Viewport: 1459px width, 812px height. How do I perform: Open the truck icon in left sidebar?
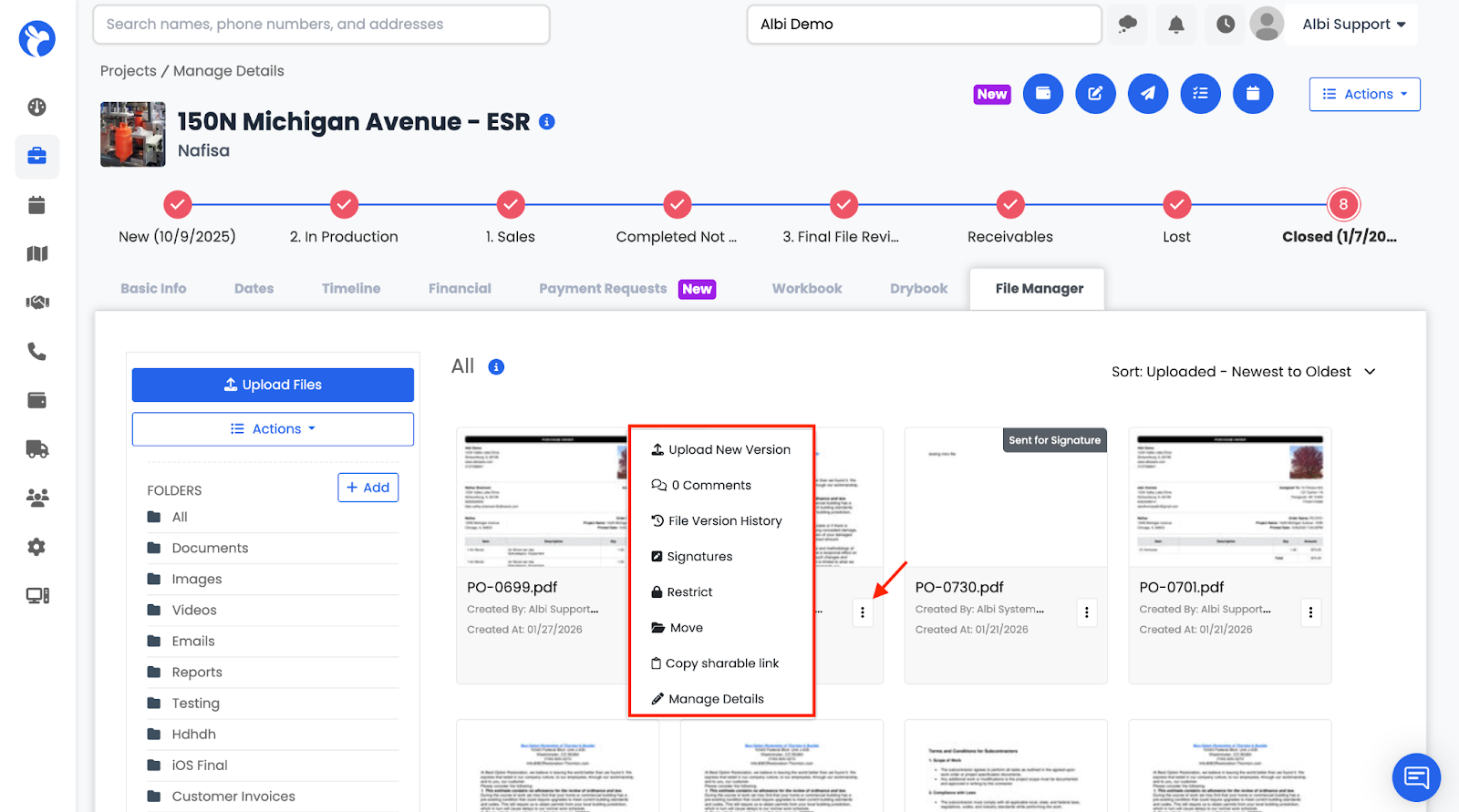tap(36, 449)
